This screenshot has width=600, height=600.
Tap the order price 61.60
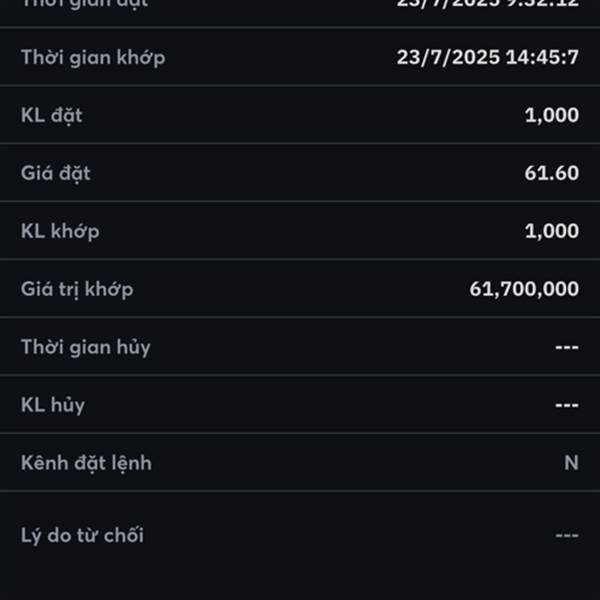point(552,173)
